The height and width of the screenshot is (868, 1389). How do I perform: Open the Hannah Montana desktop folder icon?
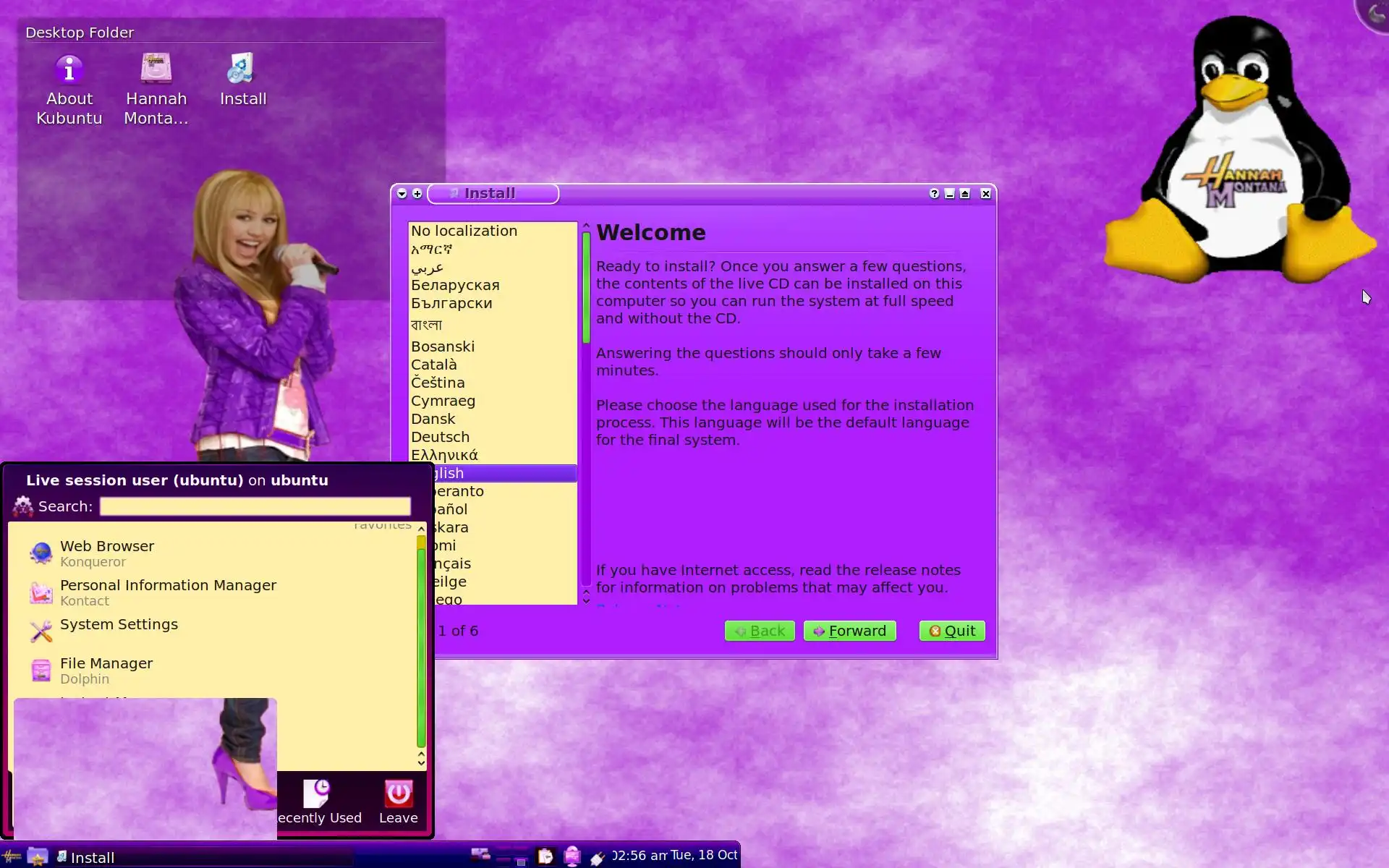pyautogui.click(x=156, y=69)
